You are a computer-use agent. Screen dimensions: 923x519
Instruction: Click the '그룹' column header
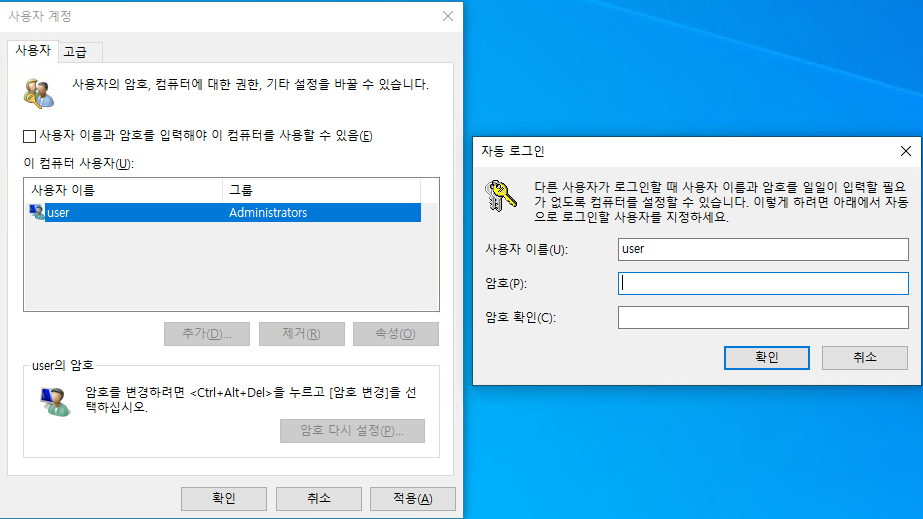321,190
